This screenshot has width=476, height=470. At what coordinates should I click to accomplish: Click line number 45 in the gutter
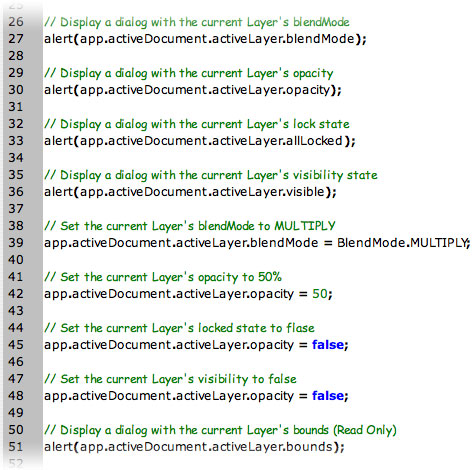[x=16, y=345]
